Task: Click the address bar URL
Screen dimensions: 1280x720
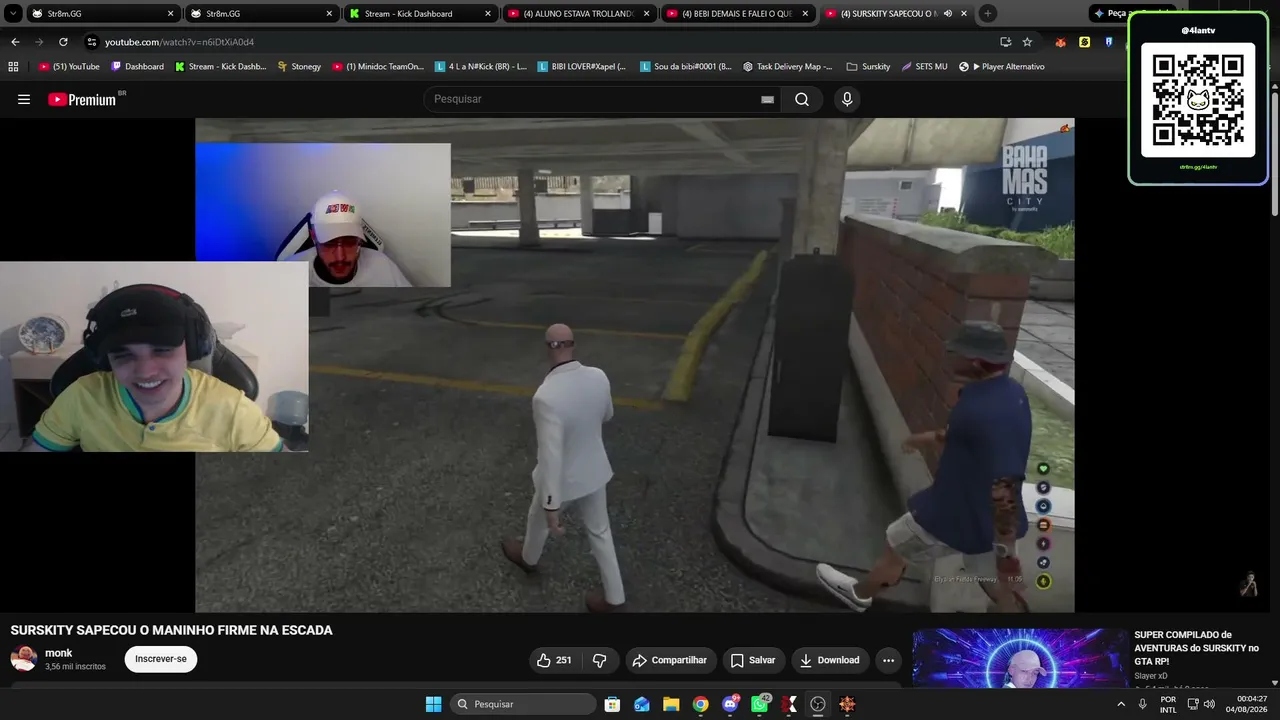Action: click(x=180, y=42)
